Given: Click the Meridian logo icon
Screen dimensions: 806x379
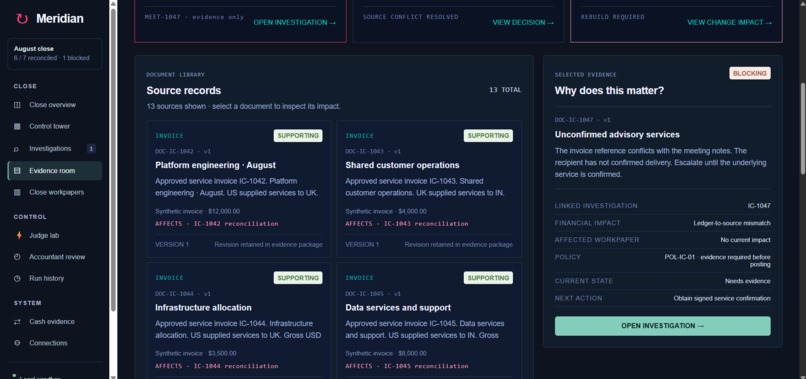Looking at the screenshot, I should click(22, 19).
